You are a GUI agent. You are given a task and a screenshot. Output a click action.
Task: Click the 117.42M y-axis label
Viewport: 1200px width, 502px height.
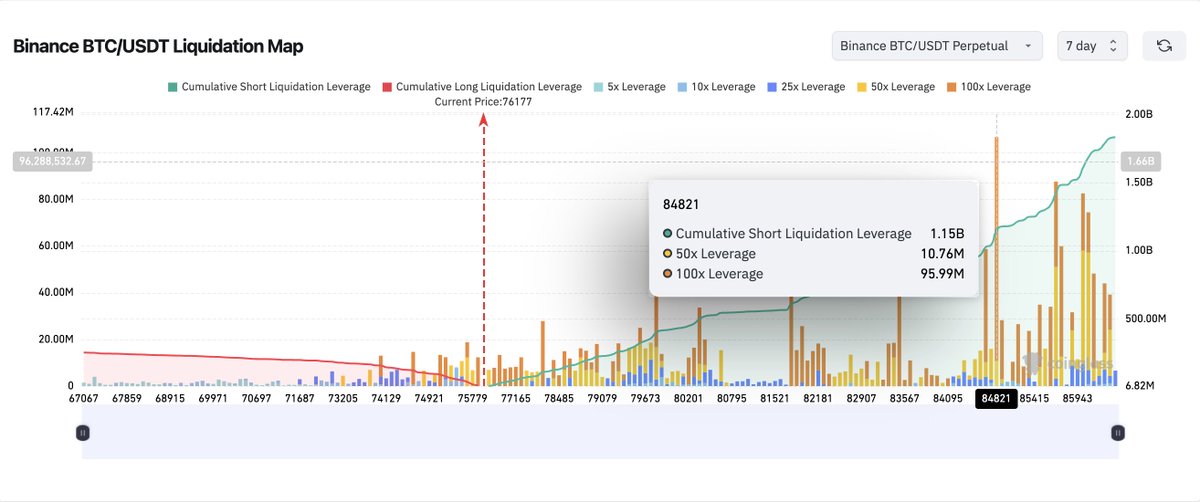click(53, 113)
